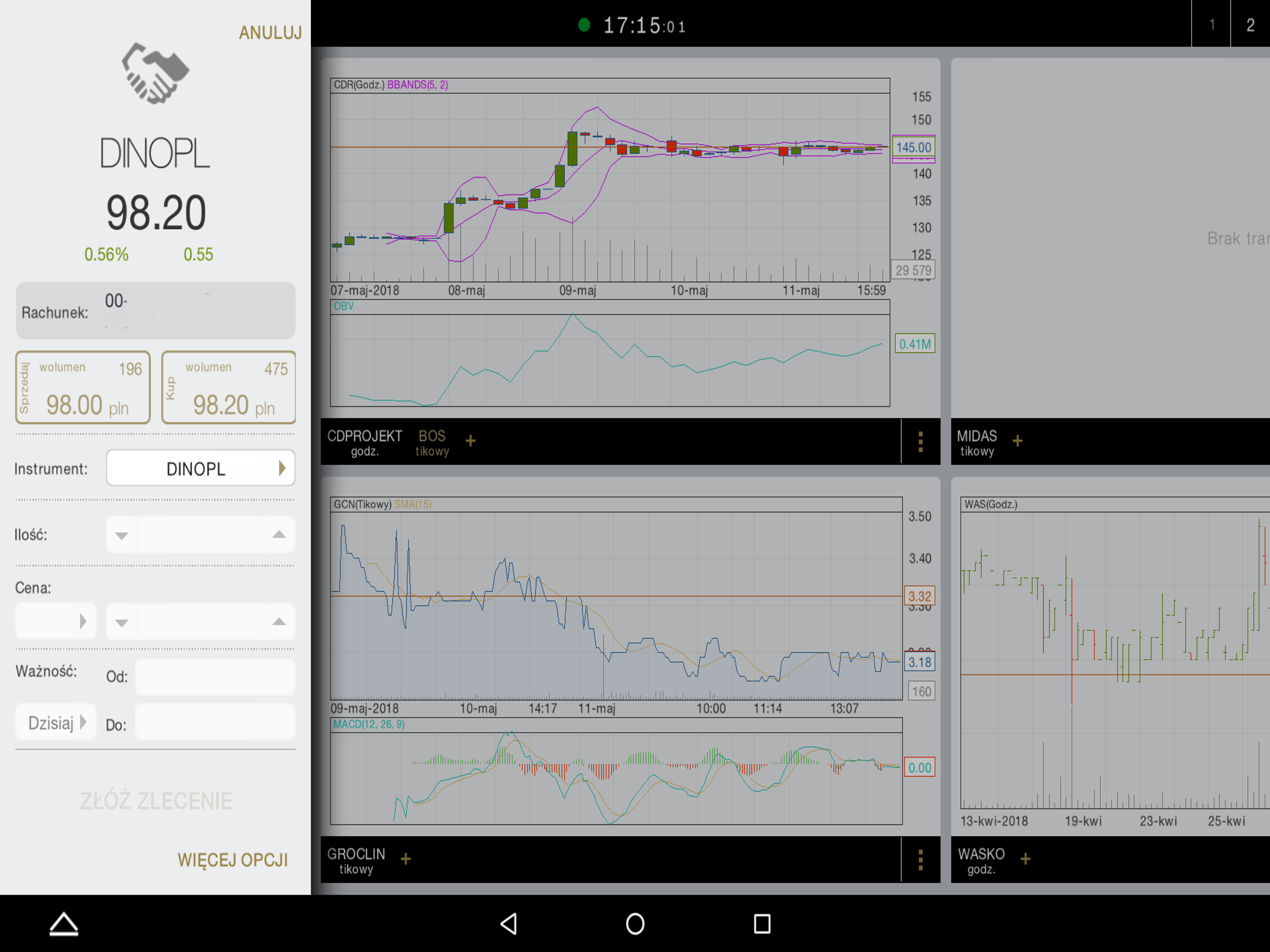Viewport: 1270px width, 952px height.
Task: Open the Cena price type dropdown
Action: pyautogui.click(x=55, y=621)
